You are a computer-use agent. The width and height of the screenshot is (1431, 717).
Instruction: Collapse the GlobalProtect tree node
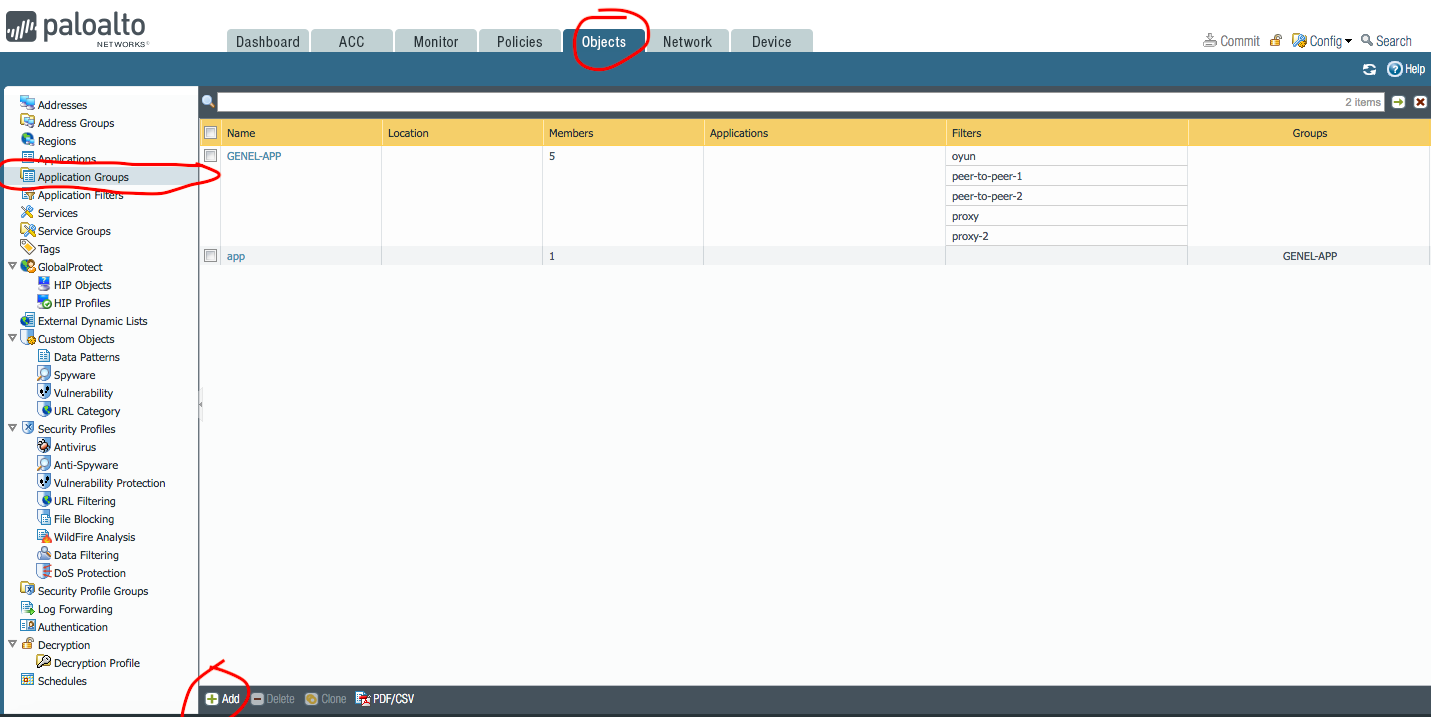pos(12,267)
